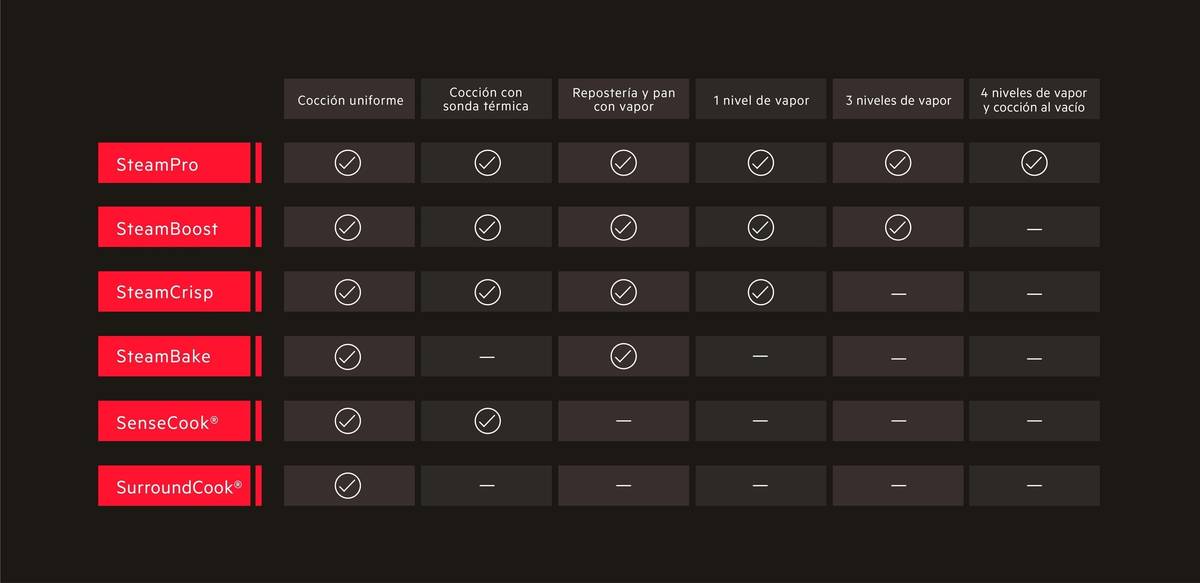
Task: Choose the SteamCrisp red label
Action: 174,292
